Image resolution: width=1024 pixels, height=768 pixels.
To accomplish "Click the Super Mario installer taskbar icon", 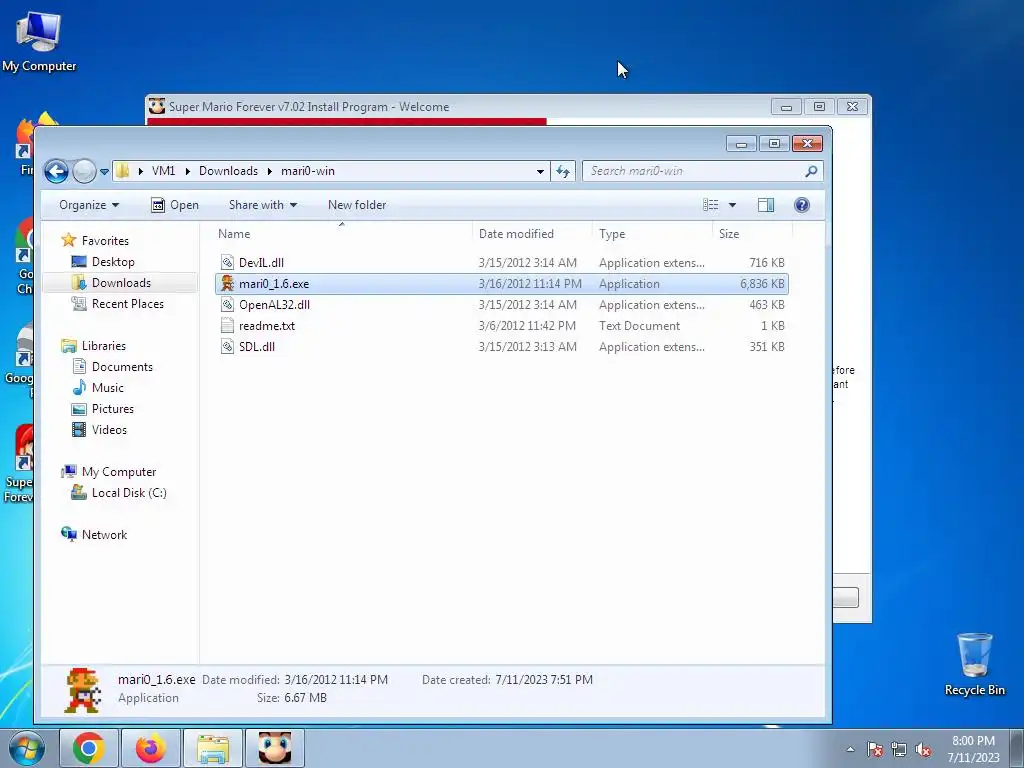I will coord(274,748).
